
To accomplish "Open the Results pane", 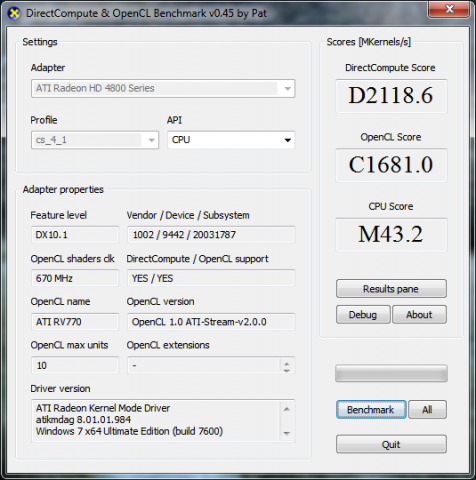I will point(391,289).
